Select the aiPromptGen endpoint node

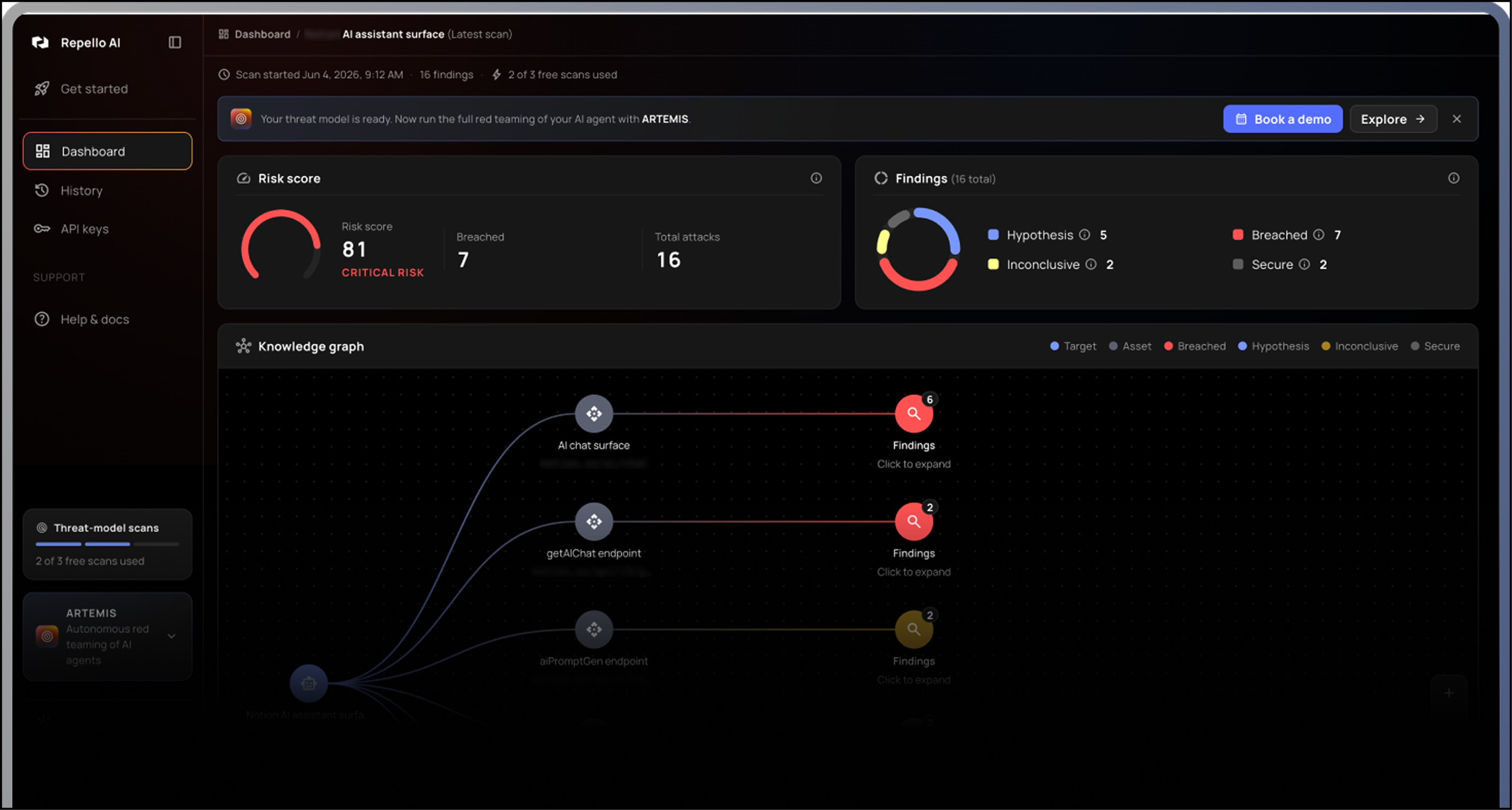tap(594, 629)
